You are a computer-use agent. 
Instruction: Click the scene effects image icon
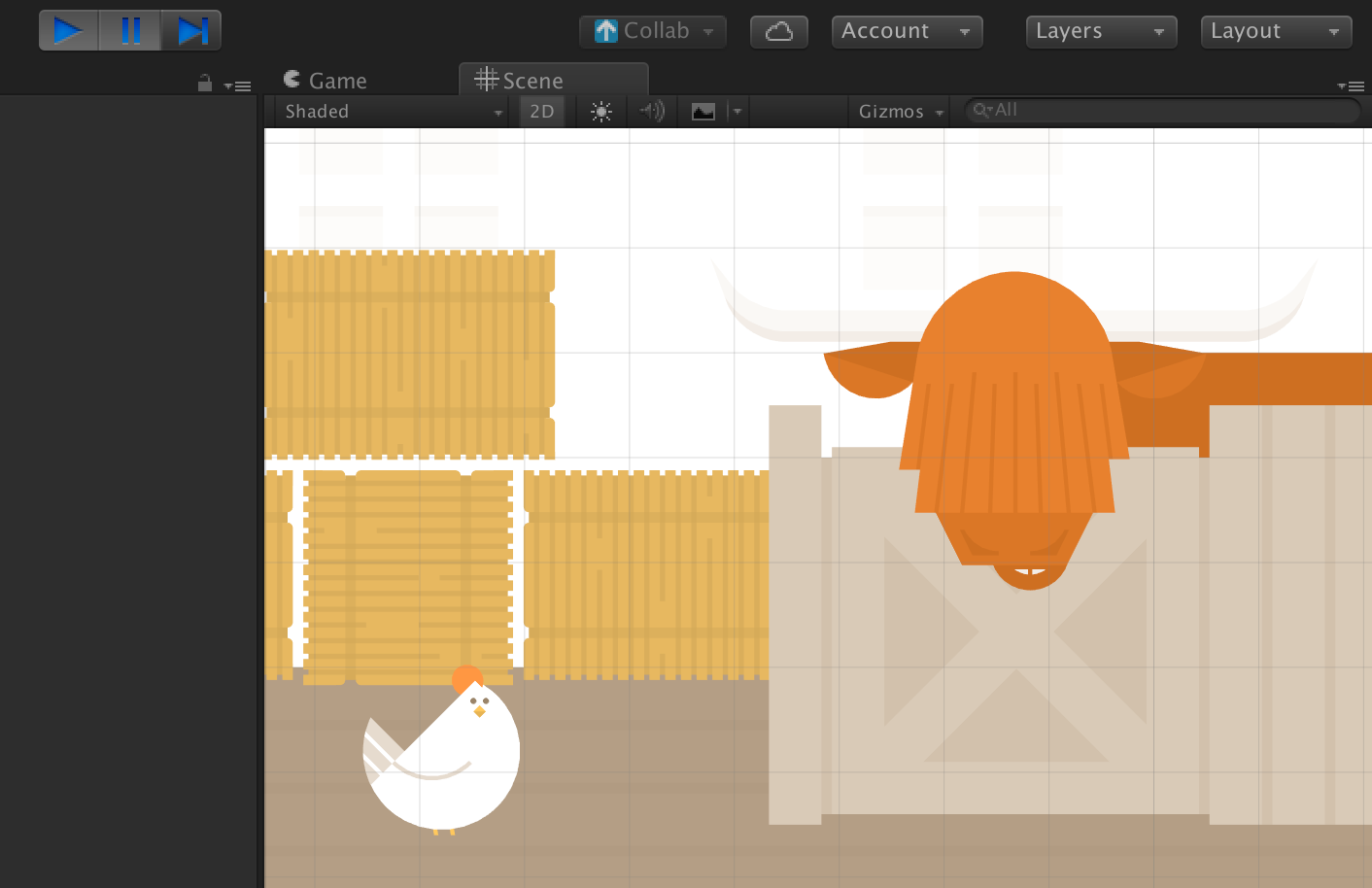tap(704, 111)
